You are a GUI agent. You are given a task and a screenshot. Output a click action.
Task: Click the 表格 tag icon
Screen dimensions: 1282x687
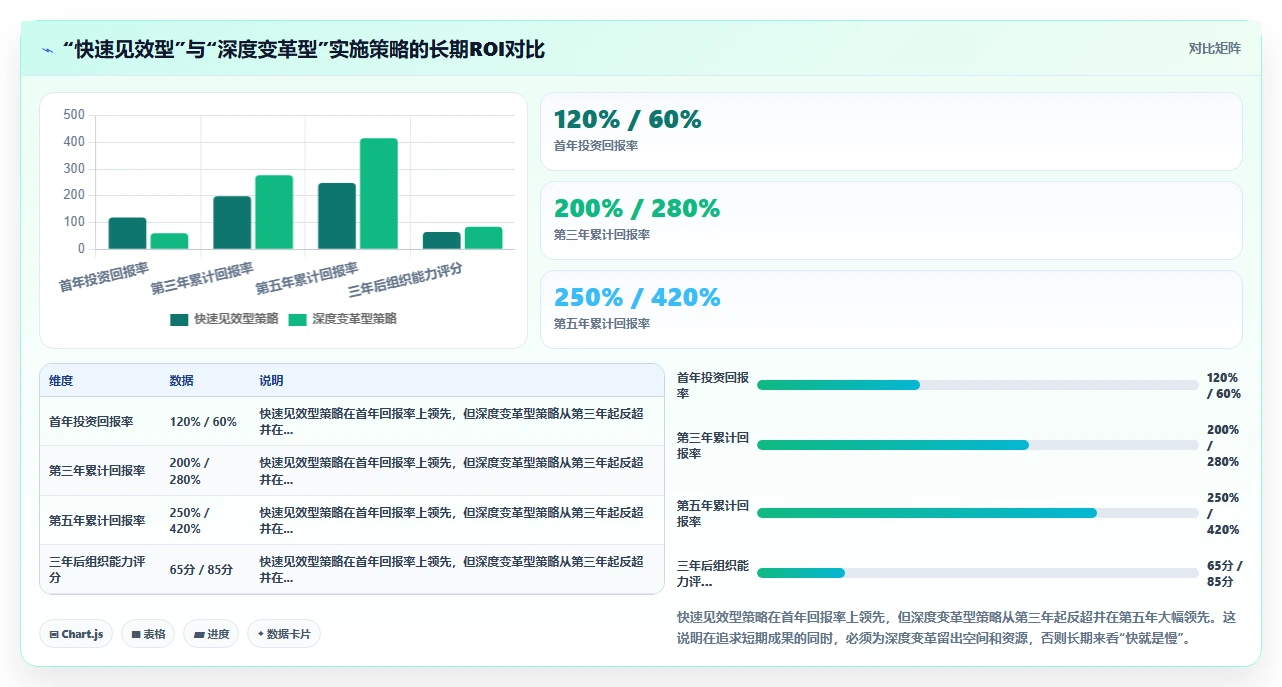pyautogui.click(x=136, y=635)
